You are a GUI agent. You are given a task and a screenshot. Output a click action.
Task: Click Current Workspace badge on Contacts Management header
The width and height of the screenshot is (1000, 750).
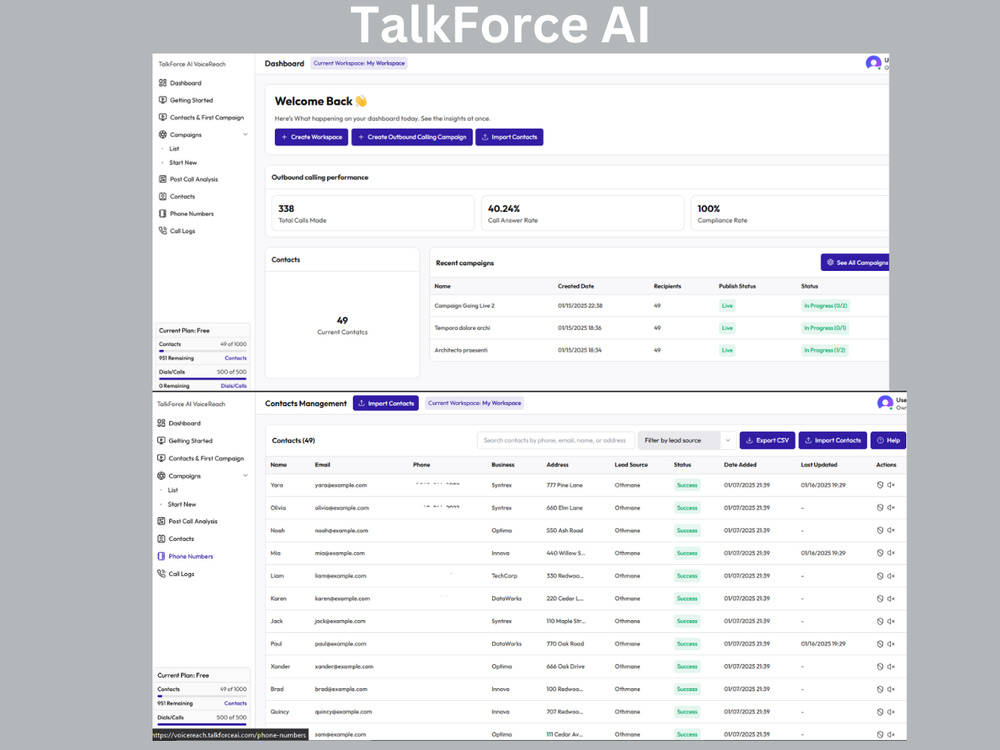click(474, 403)
